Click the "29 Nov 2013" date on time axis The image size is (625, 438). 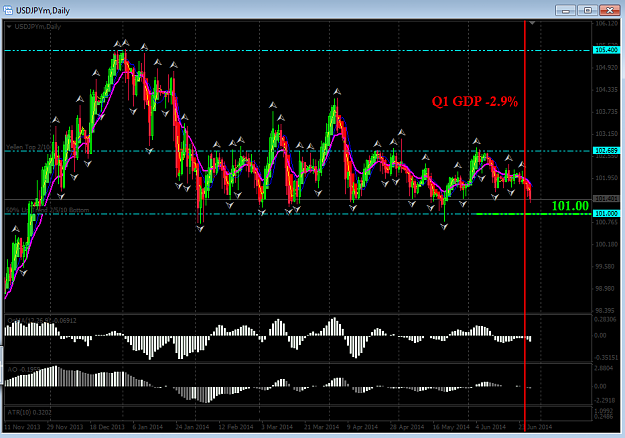[65, 427]
